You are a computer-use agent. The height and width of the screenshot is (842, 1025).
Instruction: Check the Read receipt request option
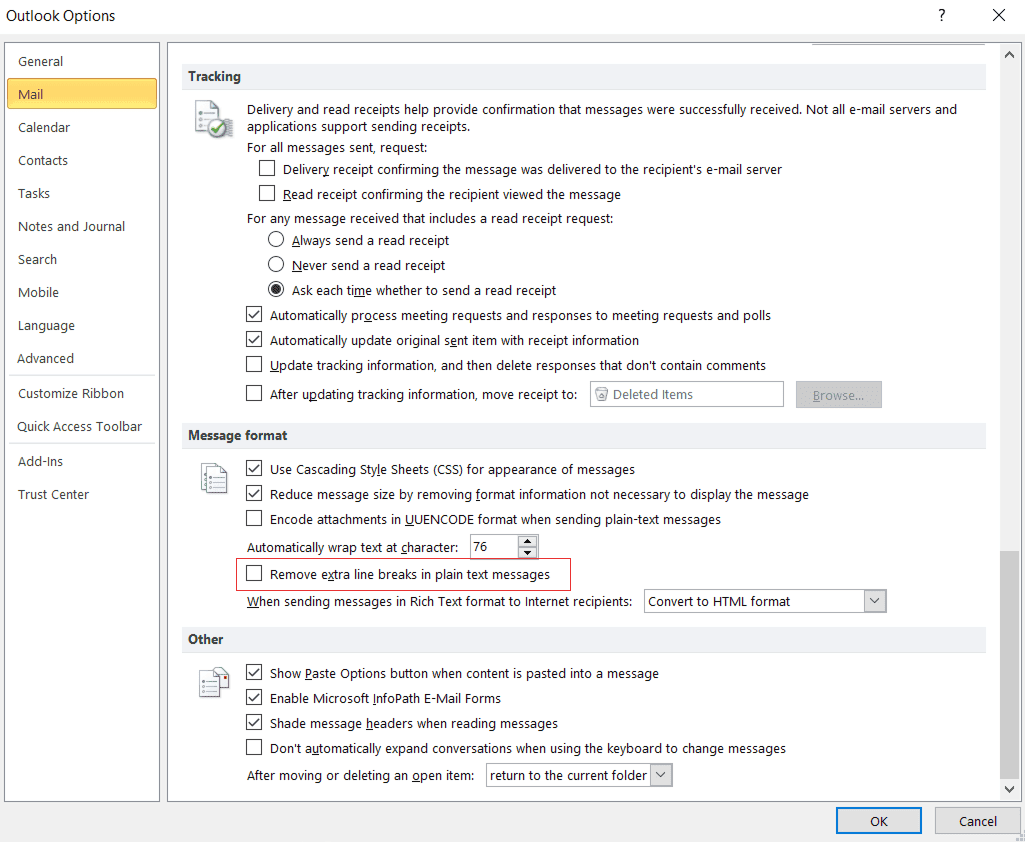click(267, 195)
